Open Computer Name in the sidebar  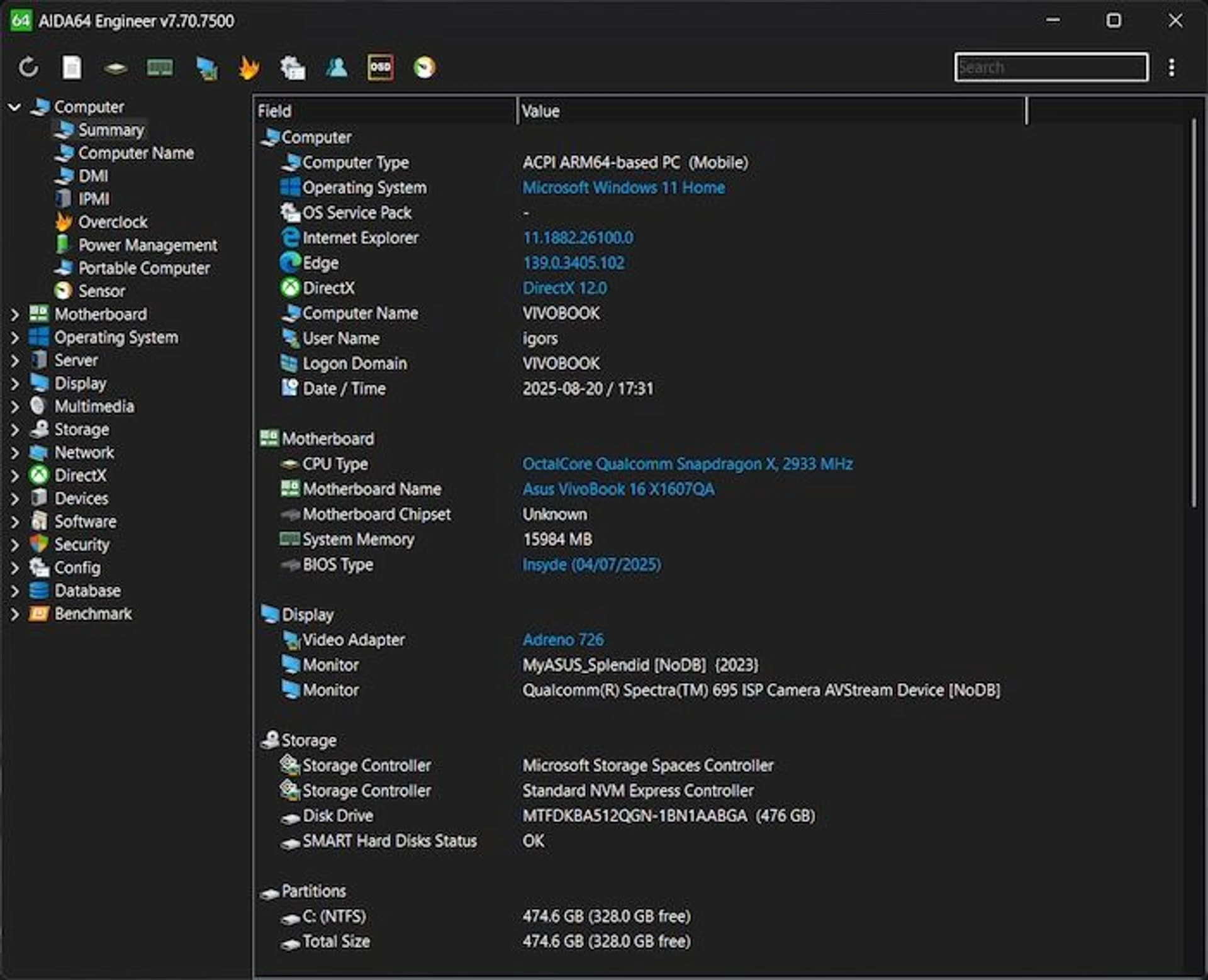coord(136,153)
